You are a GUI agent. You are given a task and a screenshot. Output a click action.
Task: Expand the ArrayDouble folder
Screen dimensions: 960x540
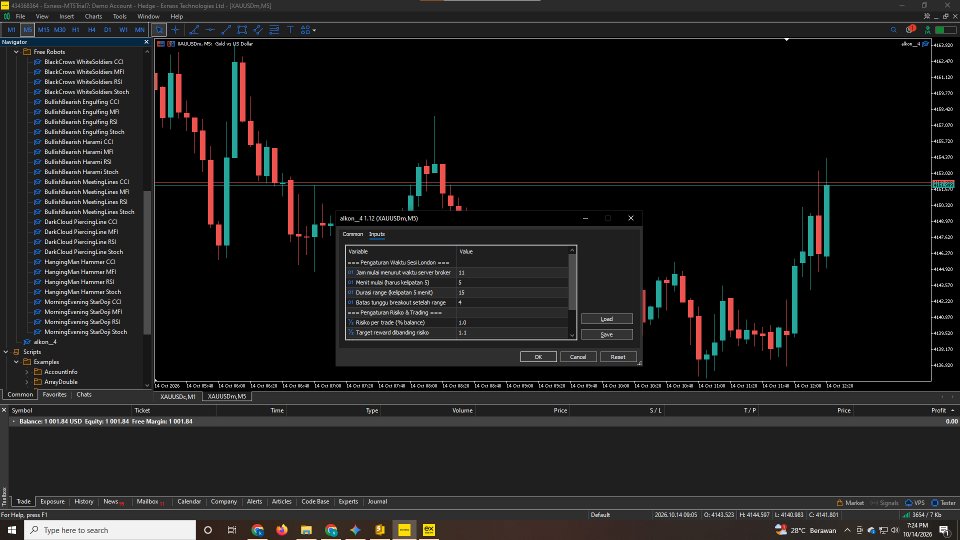click(x=27, y=382)
